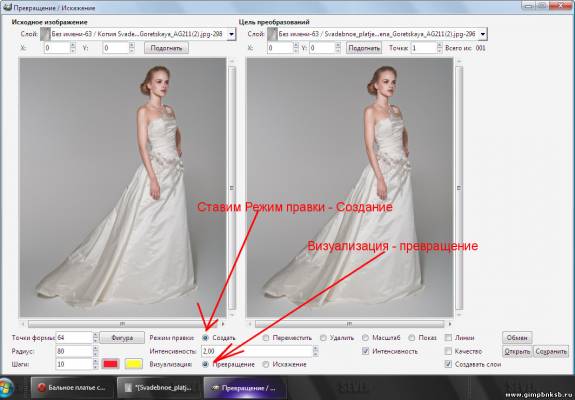The width and height of the screenshot is (575, 400).
Task: Click the Обмен button
Action: 517,338
